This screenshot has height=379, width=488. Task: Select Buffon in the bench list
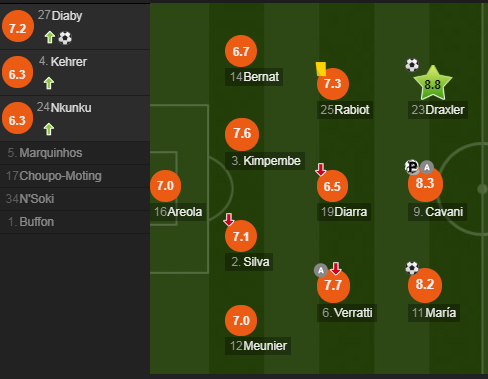pos(75,222)
